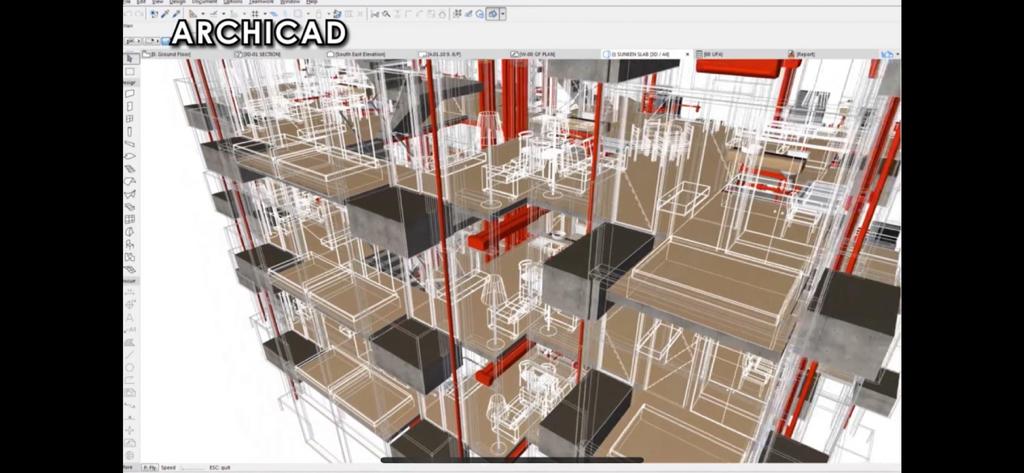Viewport: 1024px width, 473px height.
Task: Toggle the Guide Lines ruler icon
Action: click(193, 14)
